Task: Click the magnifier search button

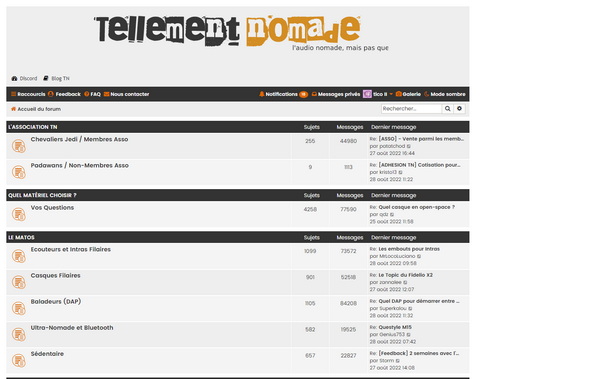Action: 447,109
